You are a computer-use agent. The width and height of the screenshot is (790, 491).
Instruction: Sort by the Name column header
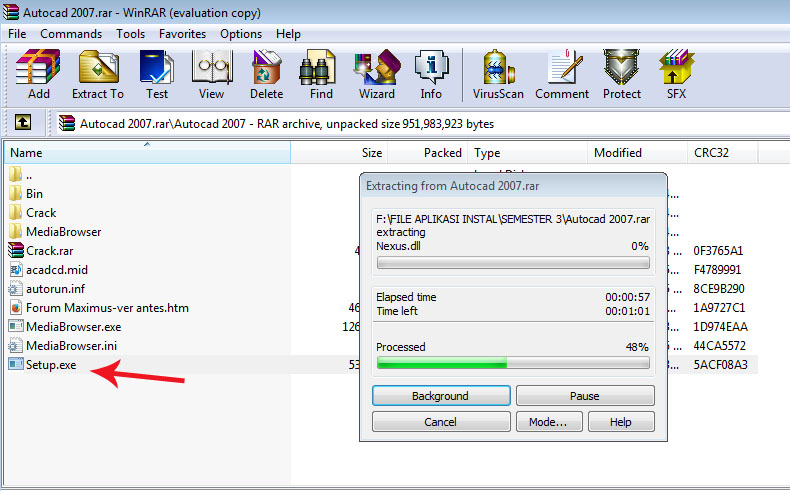pyautogui.click(x=147, y=153)
